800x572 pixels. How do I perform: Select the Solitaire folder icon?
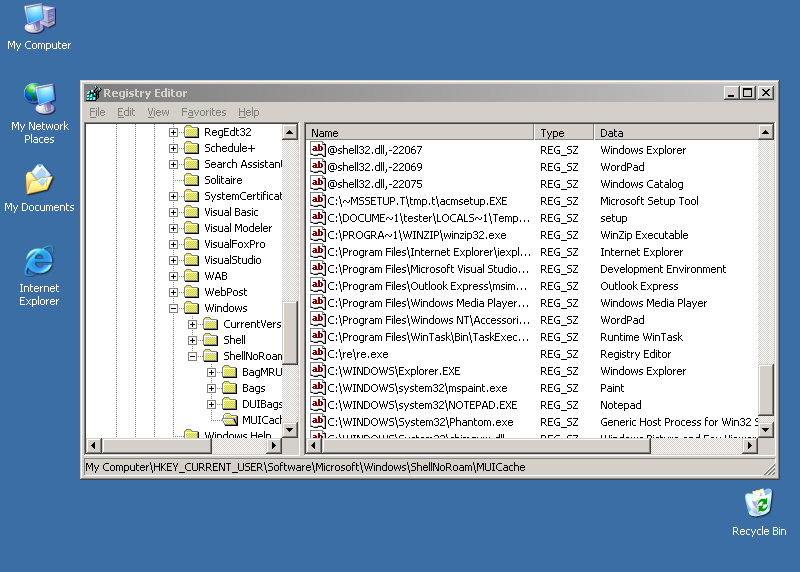coord(191,180)
